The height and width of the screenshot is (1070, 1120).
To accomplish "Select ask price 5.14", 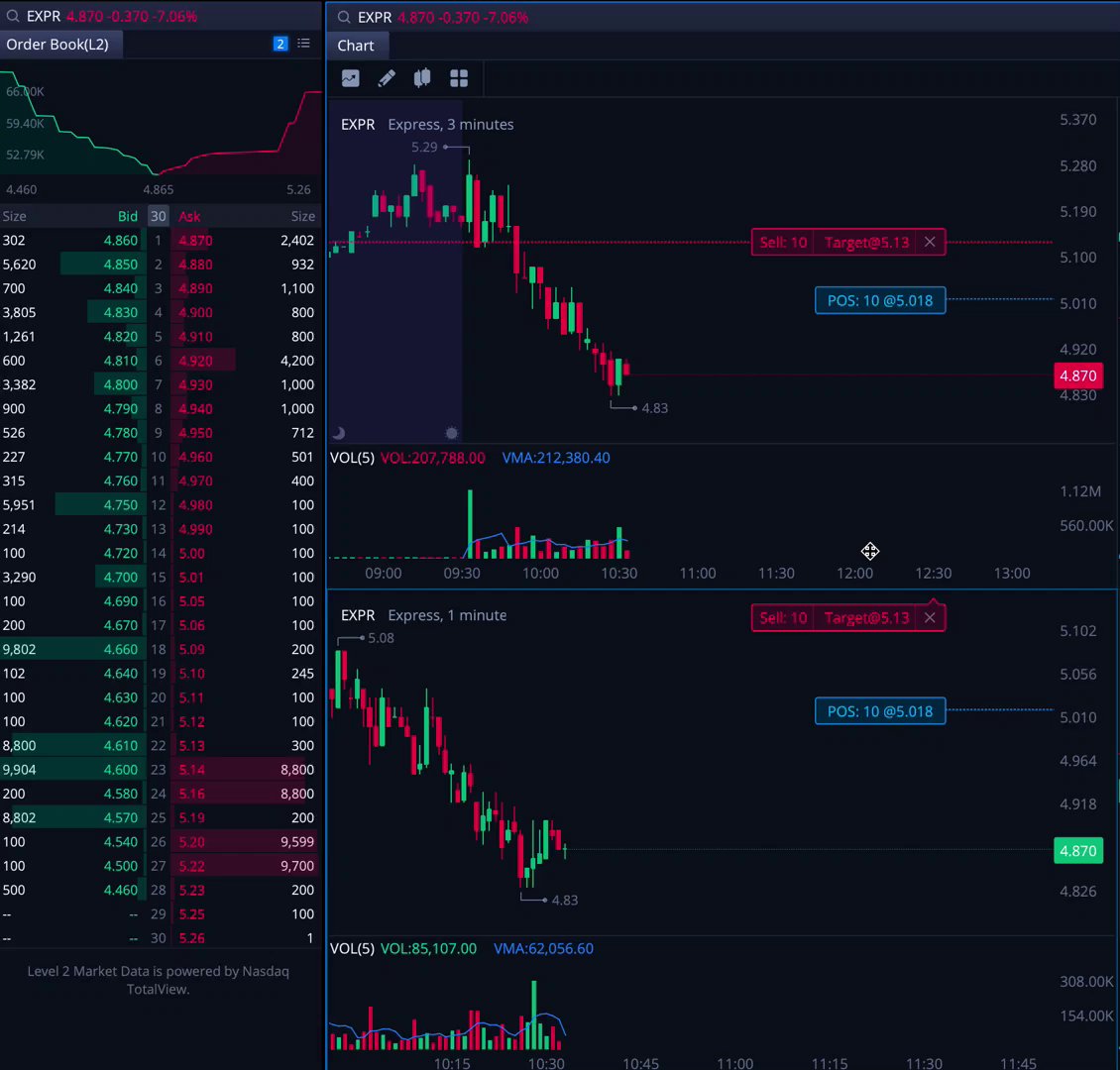I will [x=191, y=770].
